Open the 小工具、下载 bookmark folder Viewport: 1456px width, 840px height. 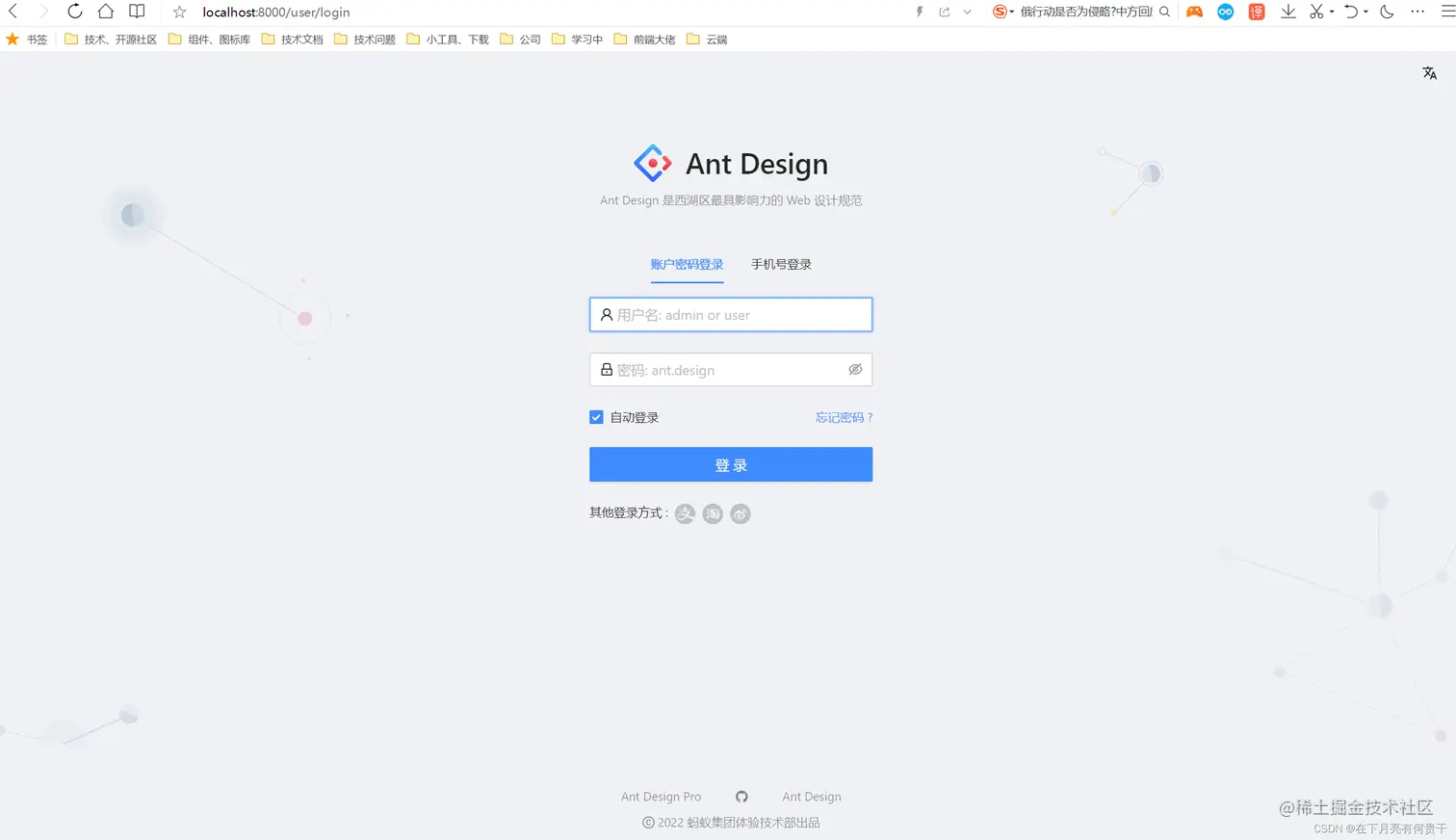coord(448,39)
